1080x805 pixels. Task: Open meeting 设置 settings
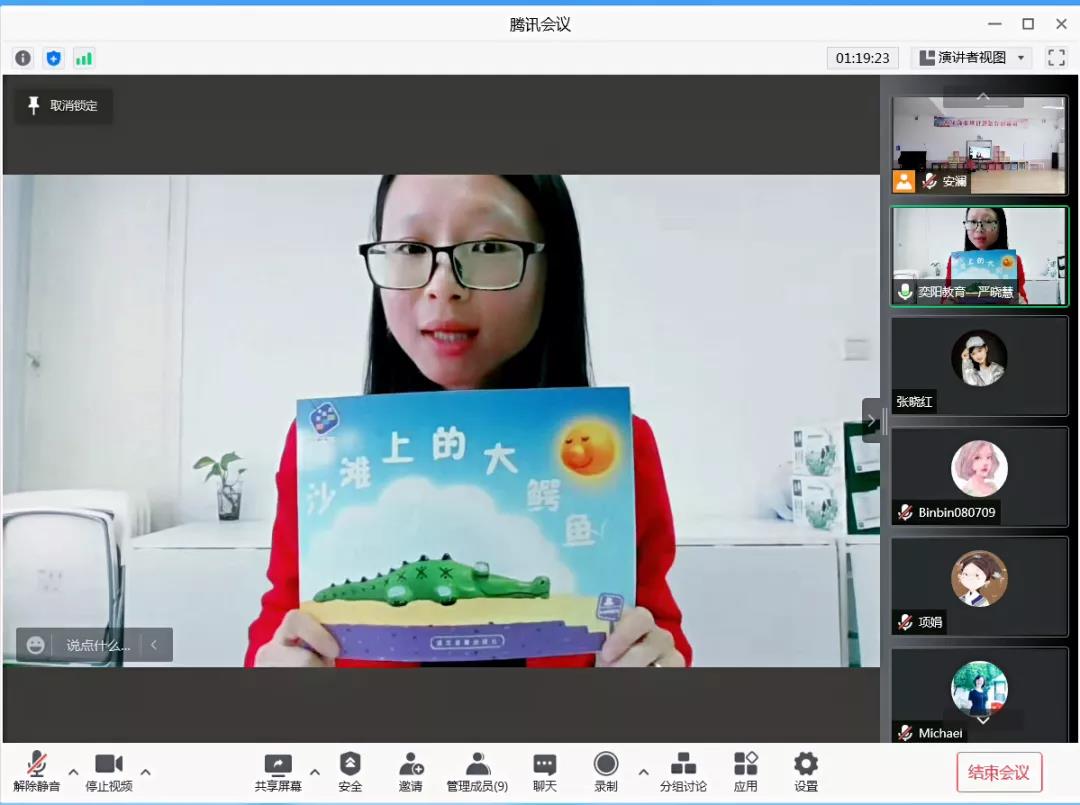click(806, 771)
